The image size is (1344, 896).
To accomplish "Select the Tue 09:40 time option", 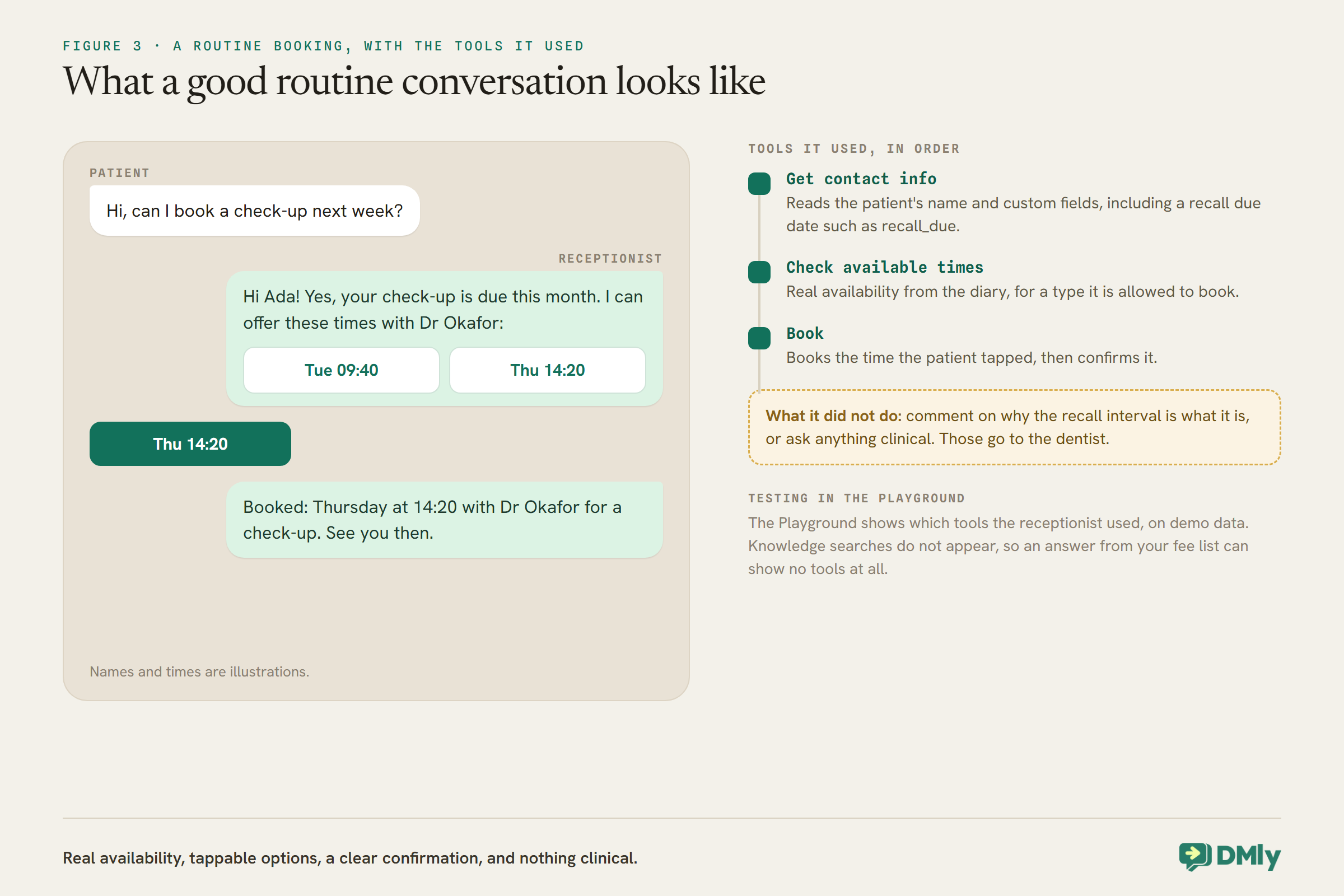I will (x=341, y=370).
